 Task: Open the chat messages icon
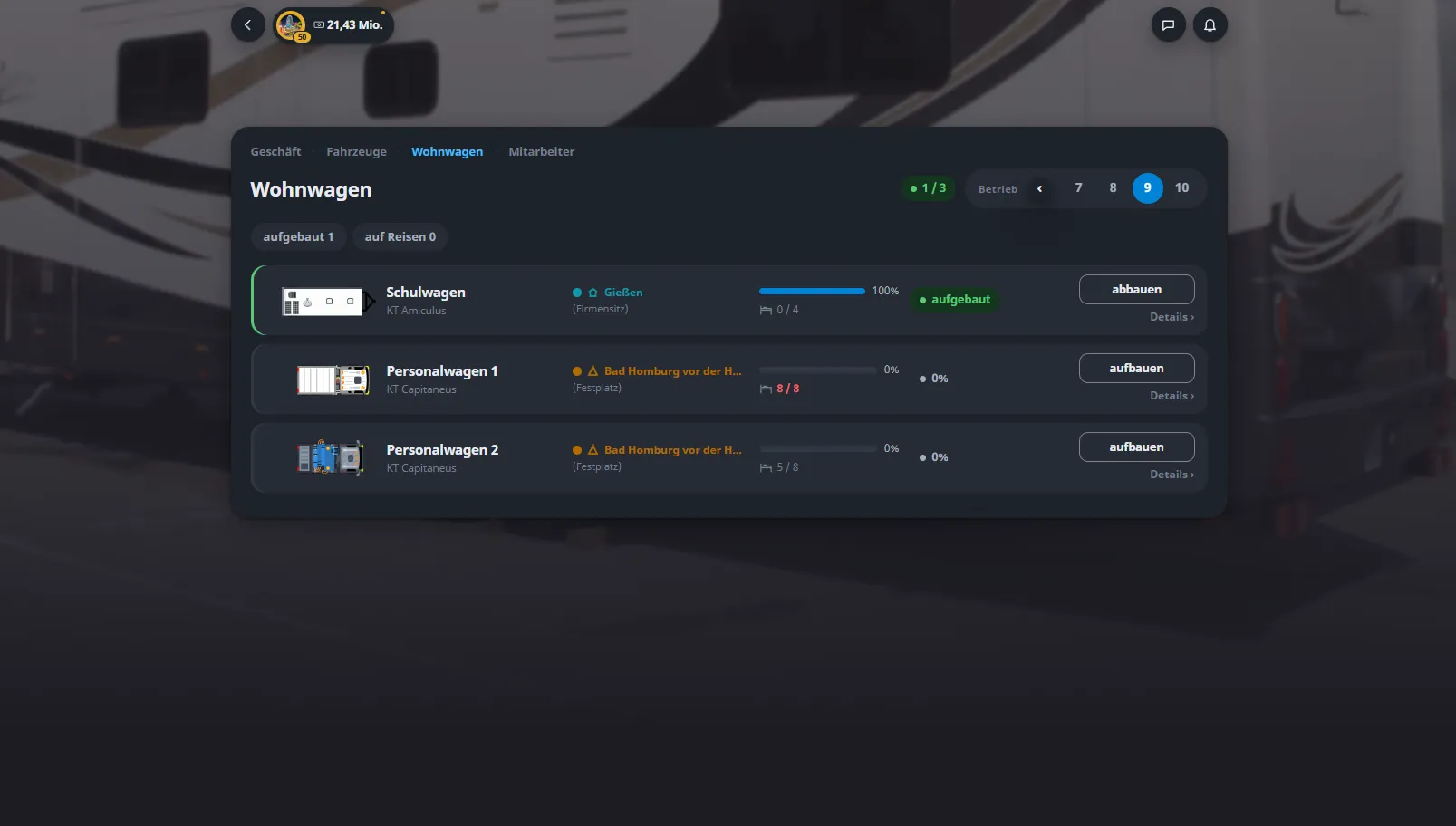click(x=1168, y=25)
